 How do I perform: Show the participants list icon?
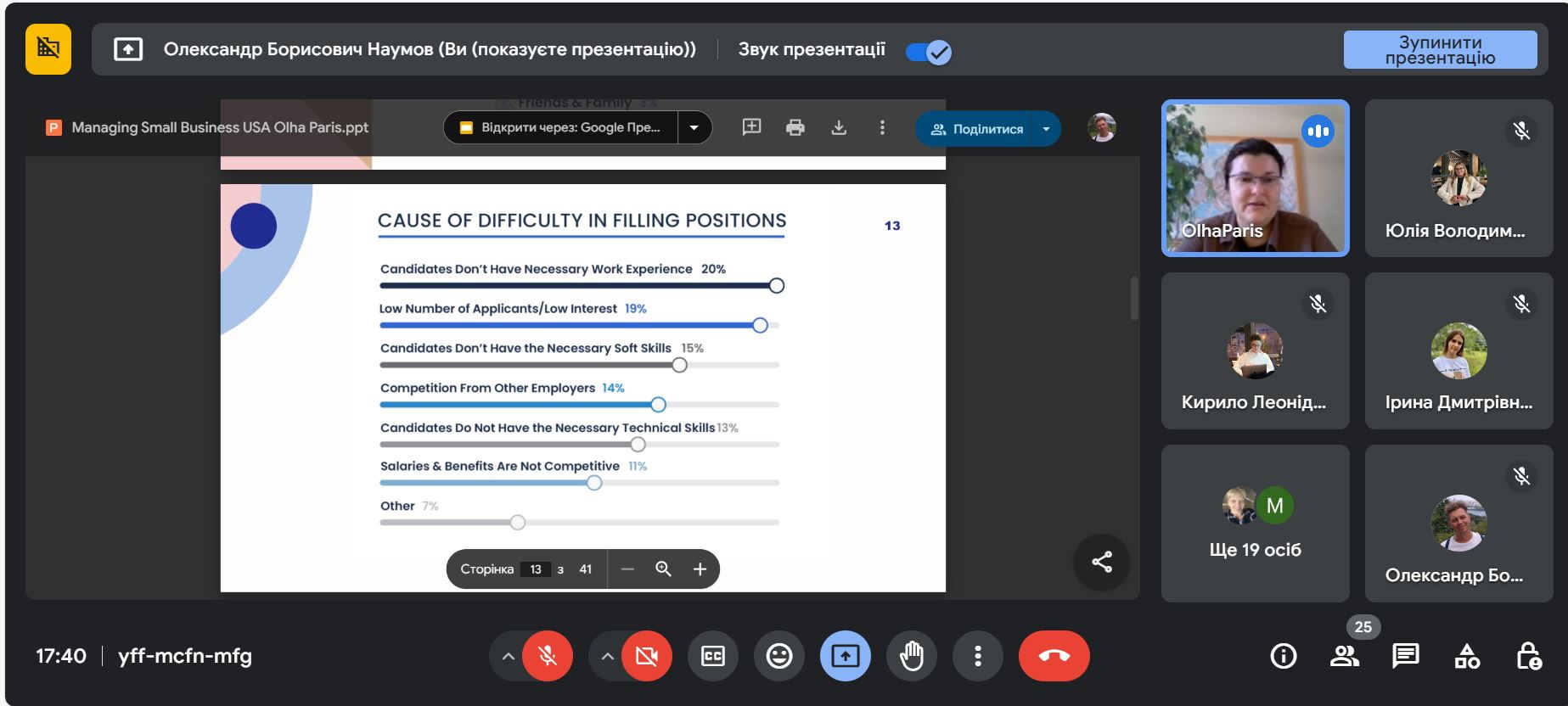coord(1344,656)
